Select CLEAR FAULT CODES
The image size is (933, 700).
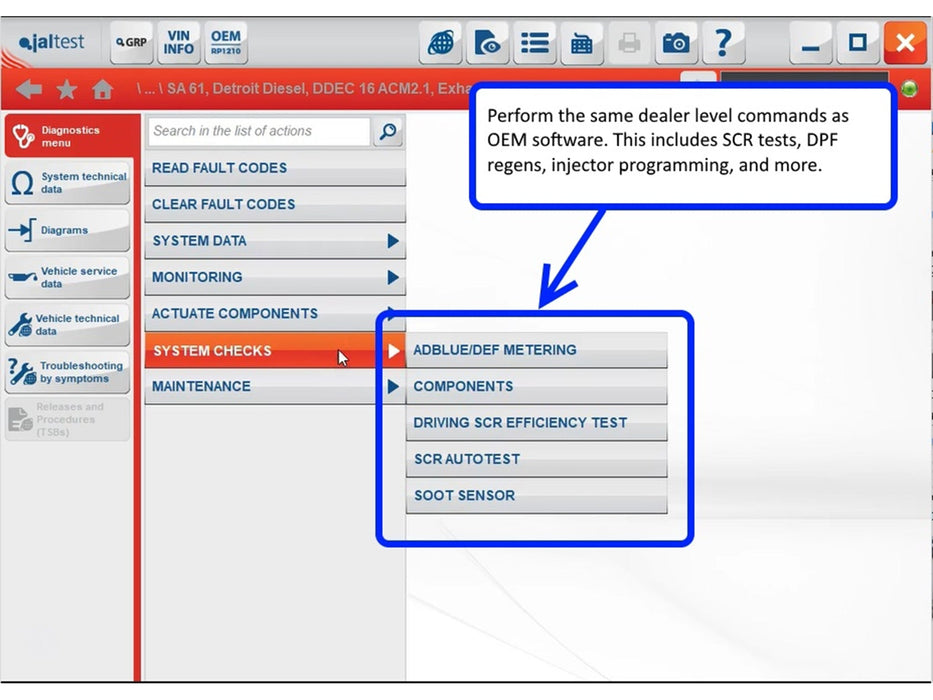(x=275, y=205)
